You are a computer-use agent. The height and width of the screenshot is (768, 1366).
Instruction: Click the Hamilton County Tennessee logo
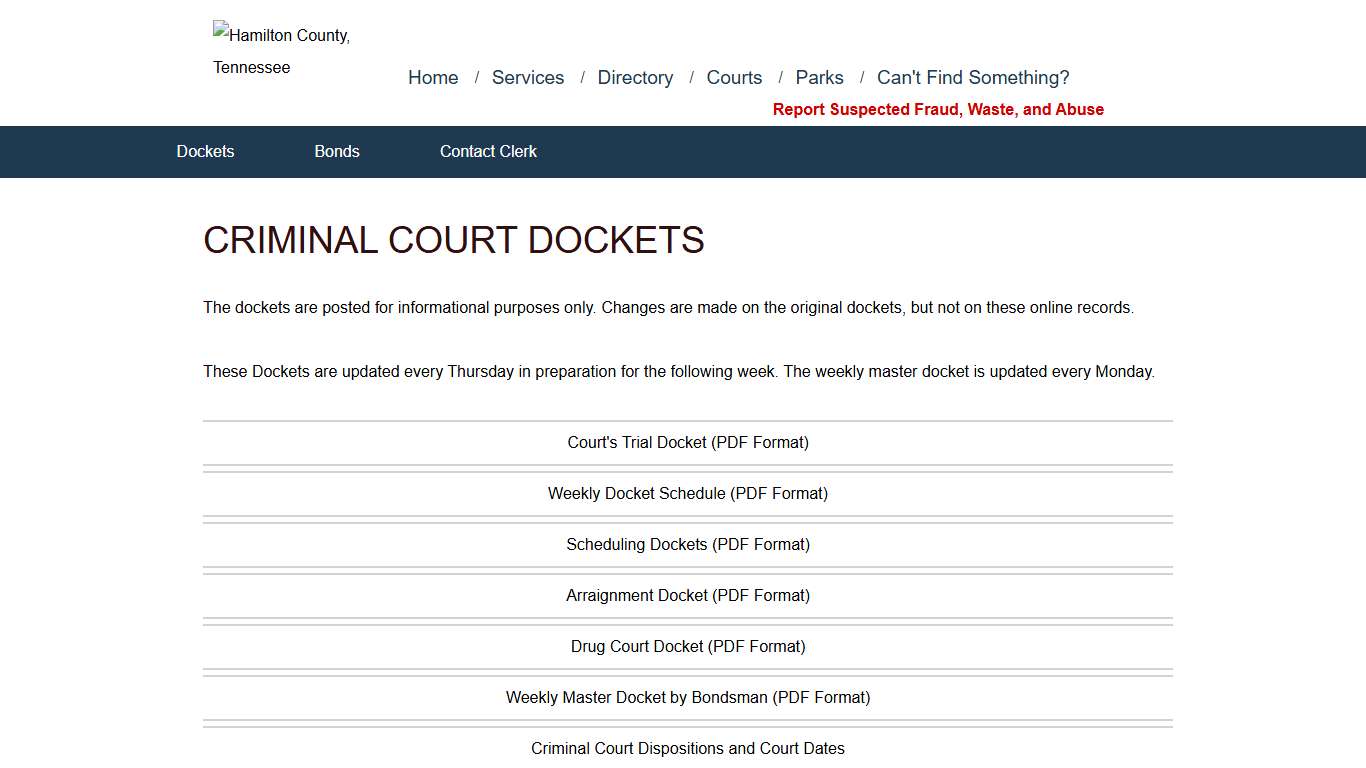[x=281, y=50]
